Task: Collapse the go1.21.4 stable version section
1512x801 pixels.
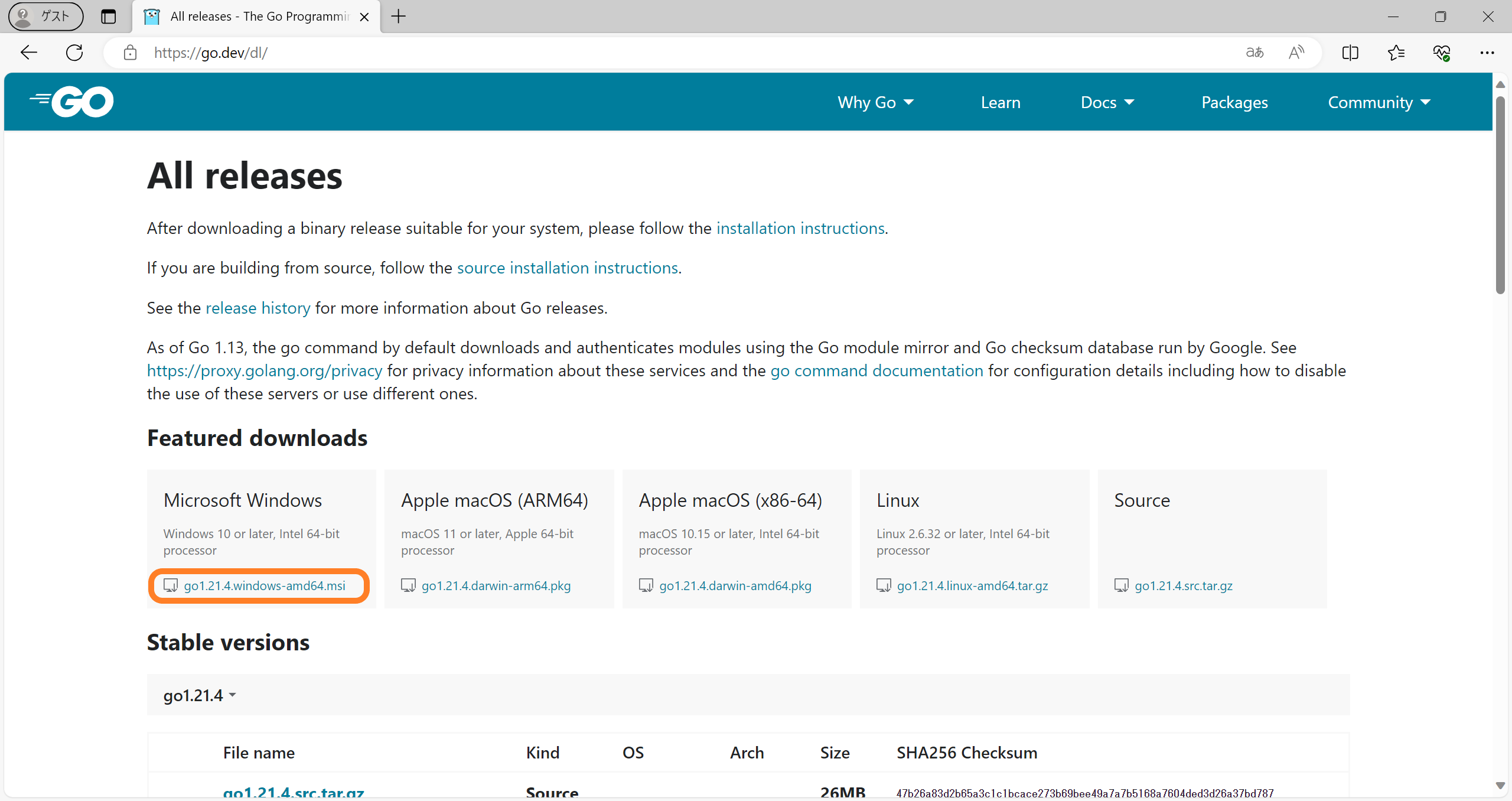Action: pyautogui.click(x=200, y=695)
